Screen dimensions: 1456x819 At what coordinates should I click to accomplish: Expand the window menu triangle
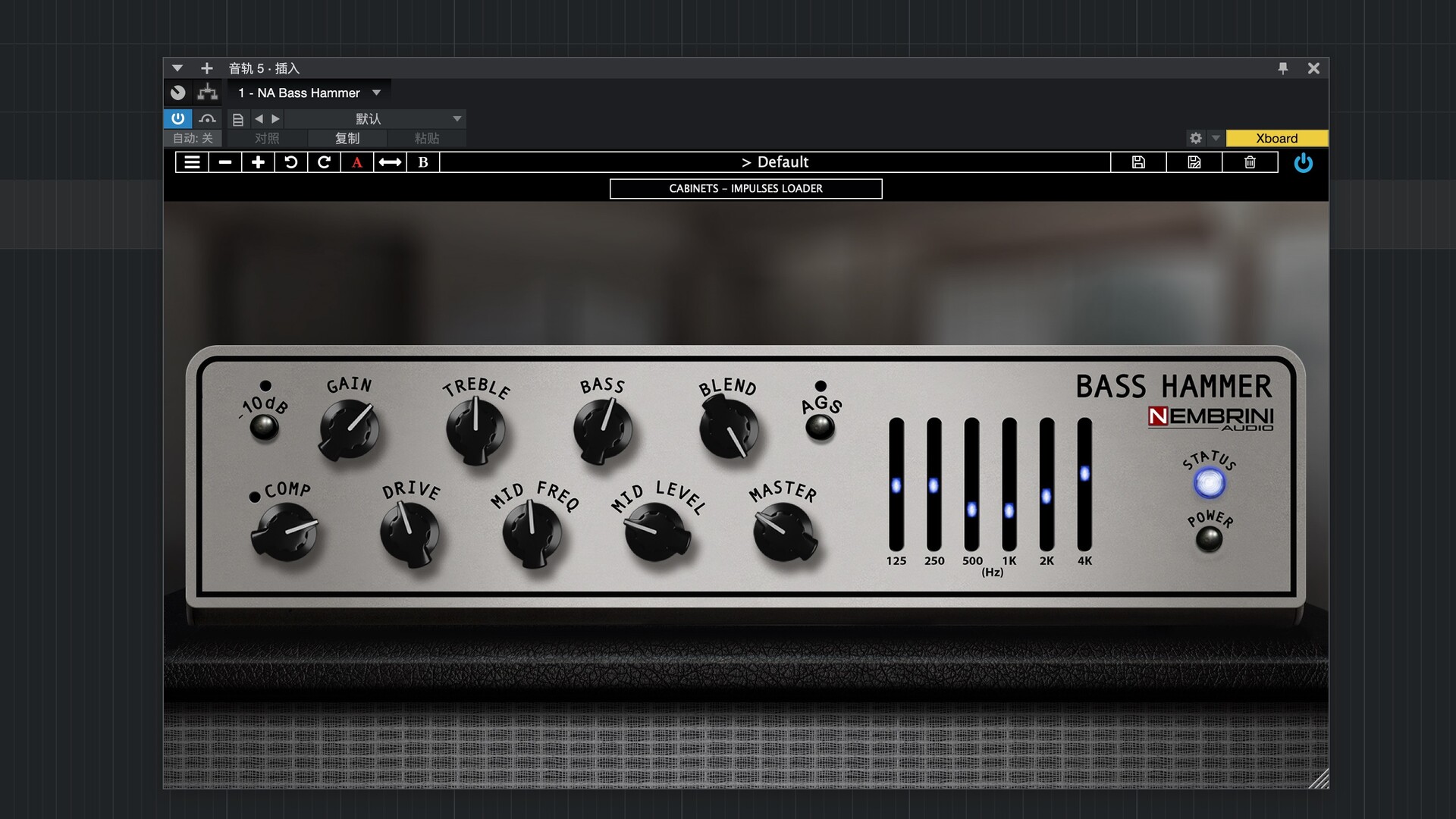[177, 68]
